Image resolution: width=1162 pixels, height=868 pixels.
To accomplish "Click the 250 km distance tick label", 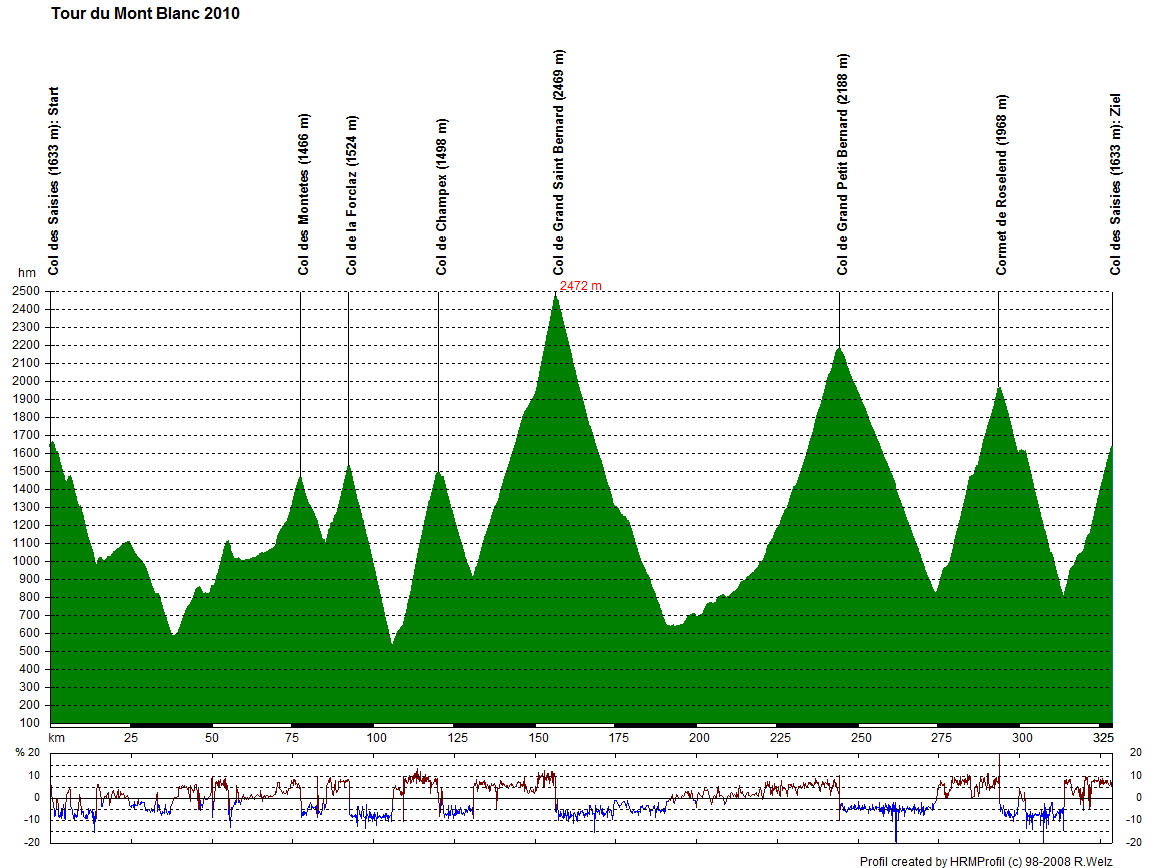I will (861, 738).
